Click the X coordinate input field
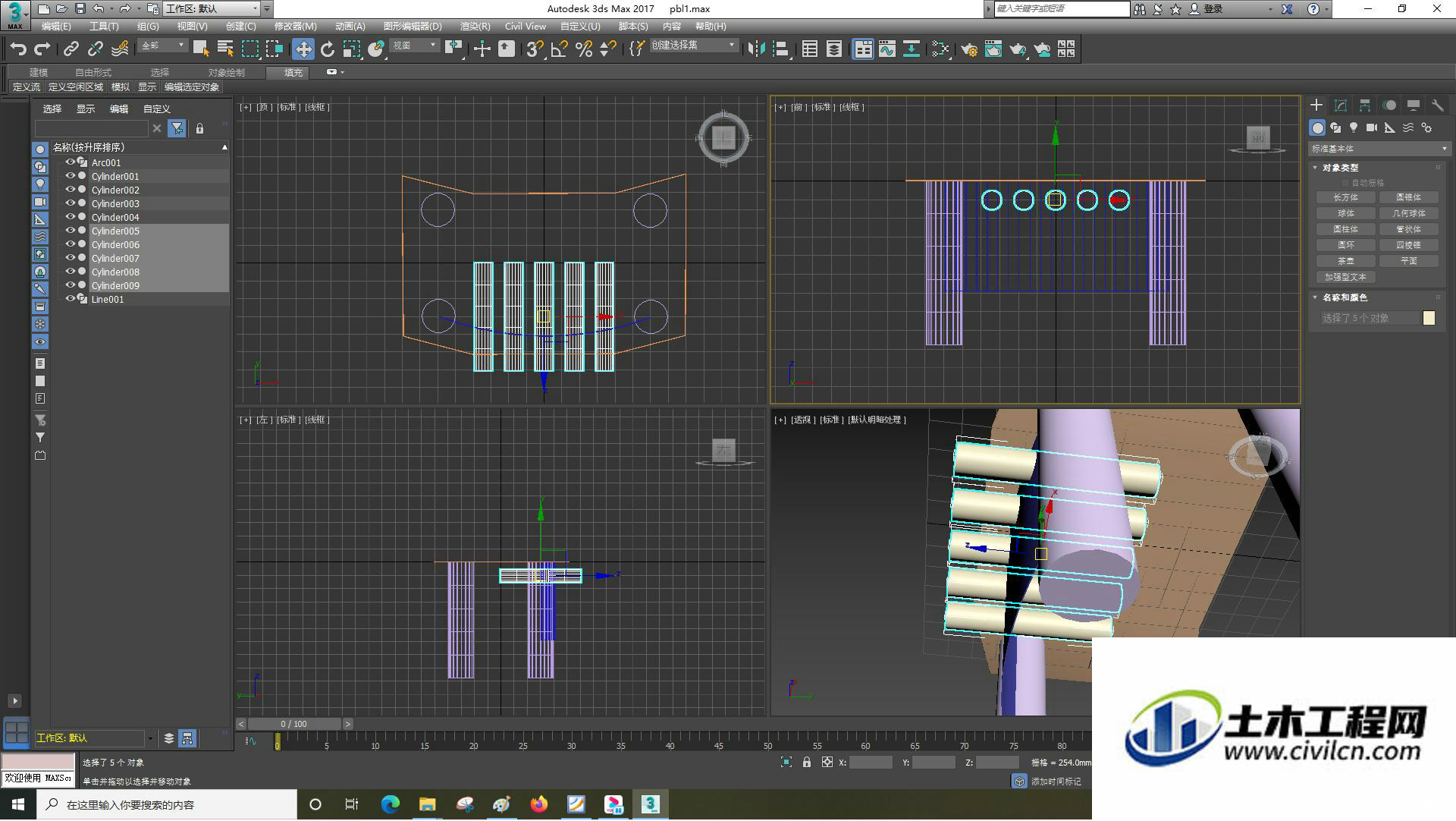This screenshot has width=1456, height=821. pyautogui.click(x=871, y=763)
